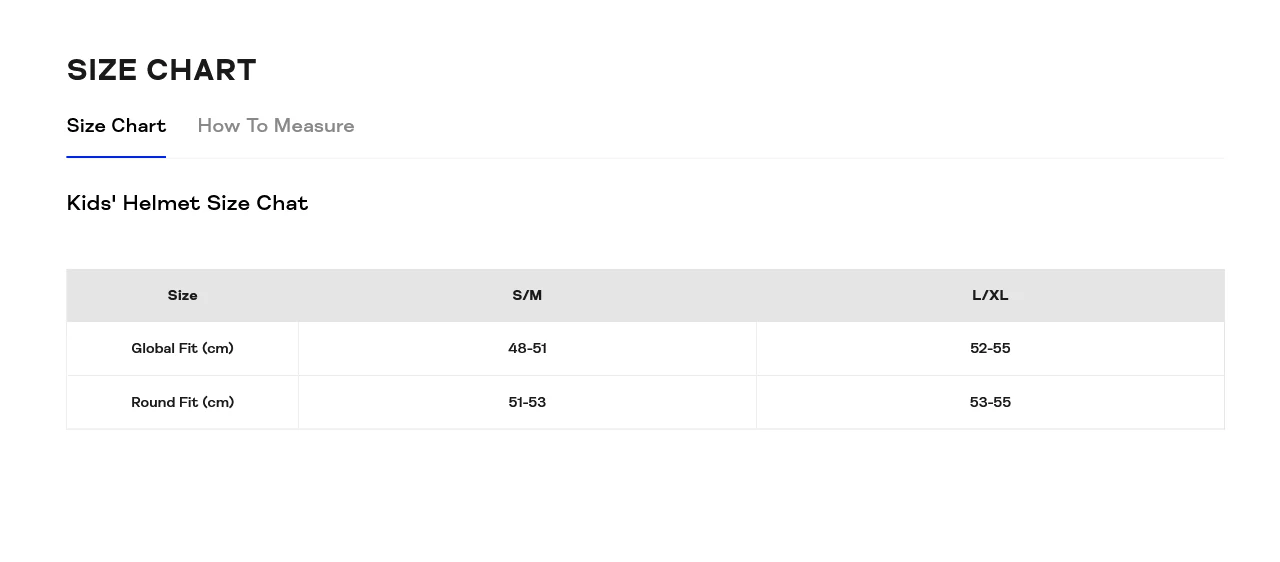Click the 51-53 Round Fit value
Screen dimensions: 1280x562
[527, 403]
